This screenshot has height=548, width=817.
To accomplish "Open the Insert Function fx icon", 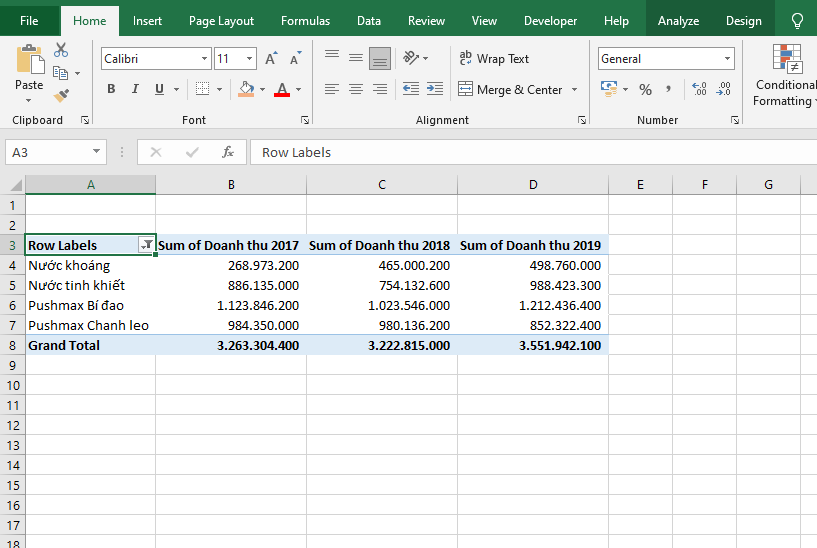I will pos(228,152).
